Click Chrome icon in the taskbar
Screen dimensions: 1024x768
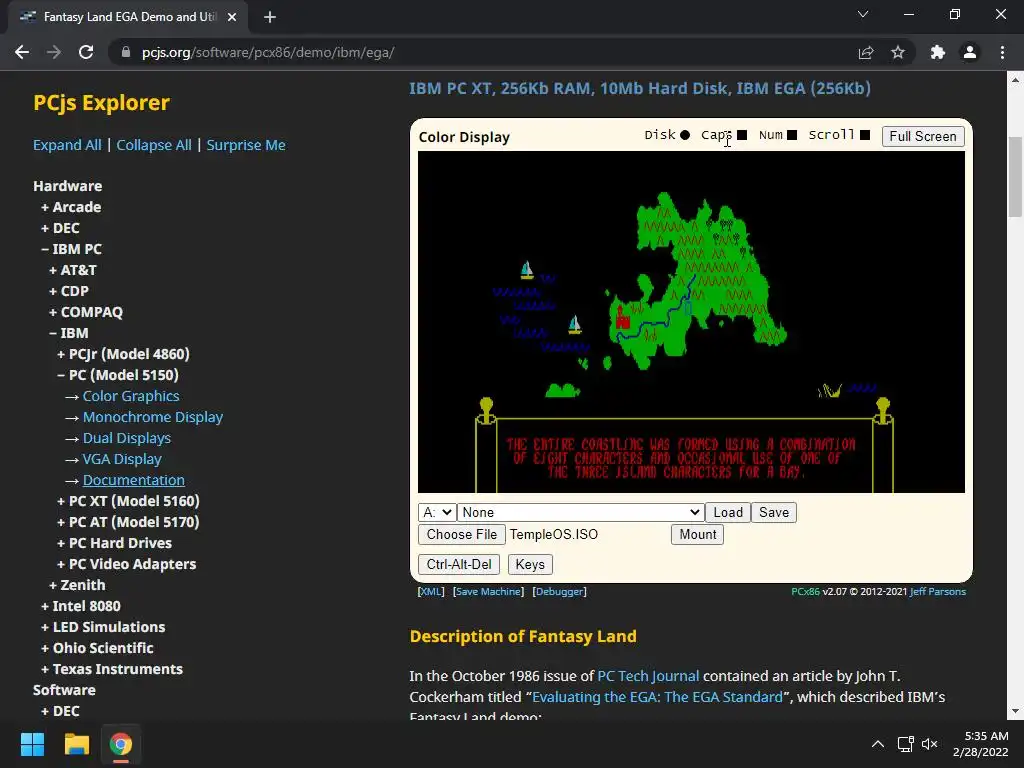121,744
